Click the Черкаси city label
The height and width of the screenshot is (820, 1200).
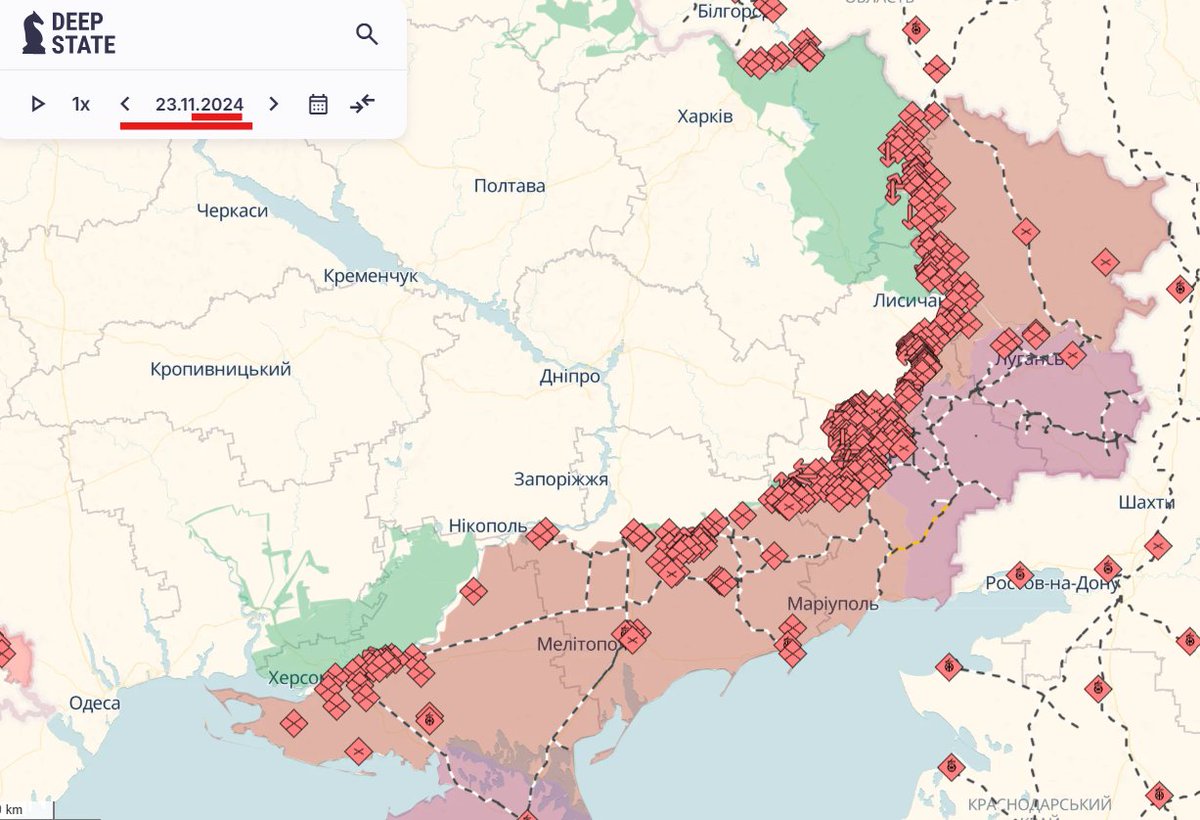click(x=233, y=210)
